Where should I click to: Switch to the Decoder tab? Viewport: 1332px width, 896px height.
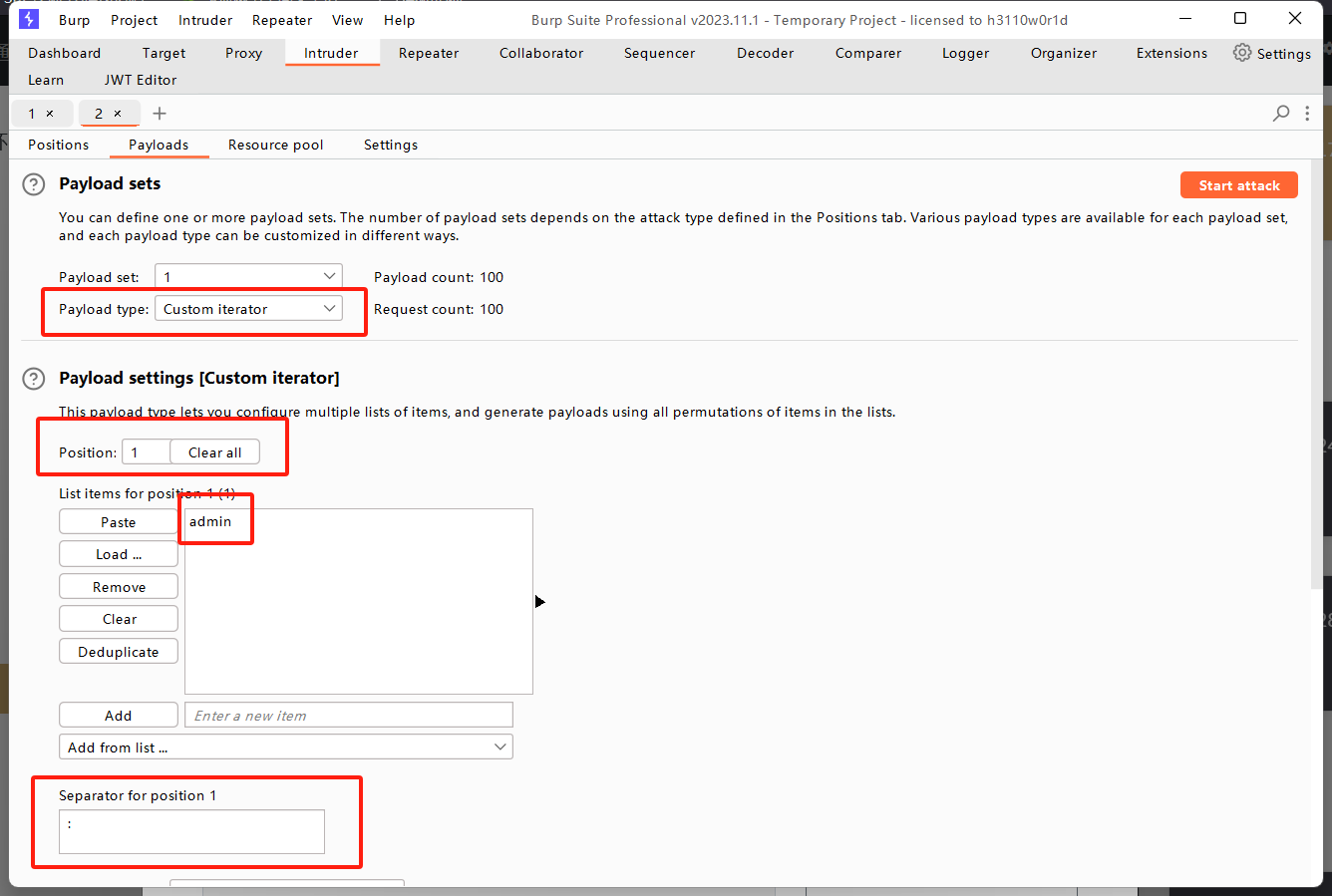765,53
